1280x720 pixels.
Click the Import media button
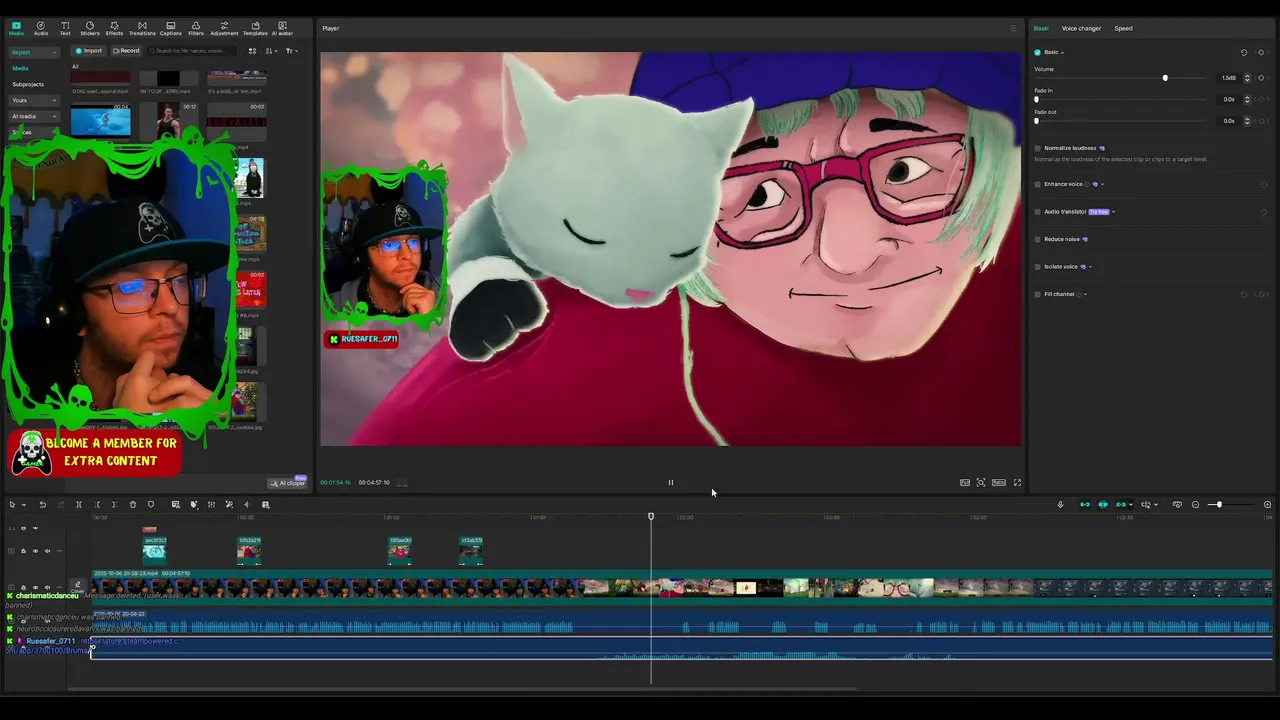(89, 51)
